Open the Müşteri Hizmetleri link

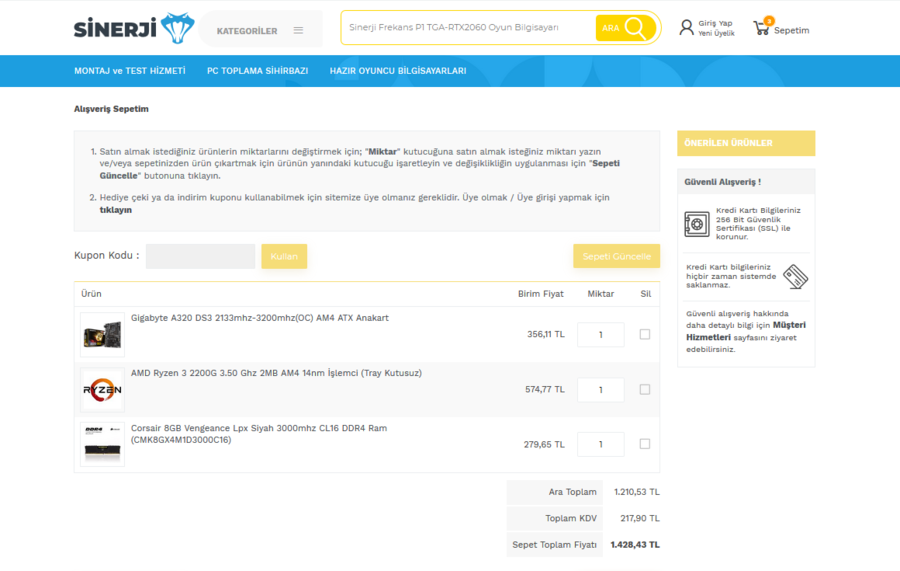(746, 331)
